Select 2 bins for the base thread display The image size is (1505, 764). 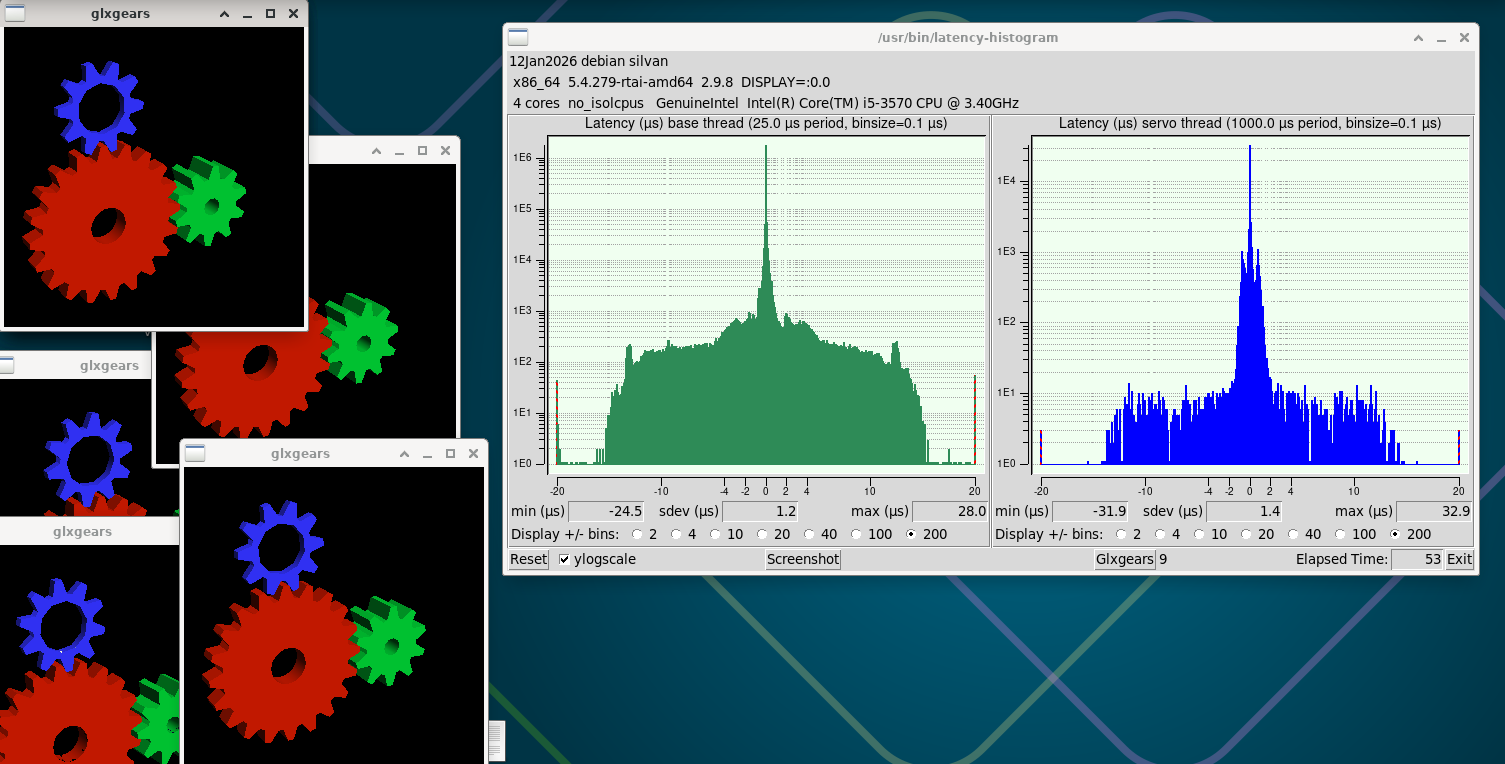tap(638, 535)
